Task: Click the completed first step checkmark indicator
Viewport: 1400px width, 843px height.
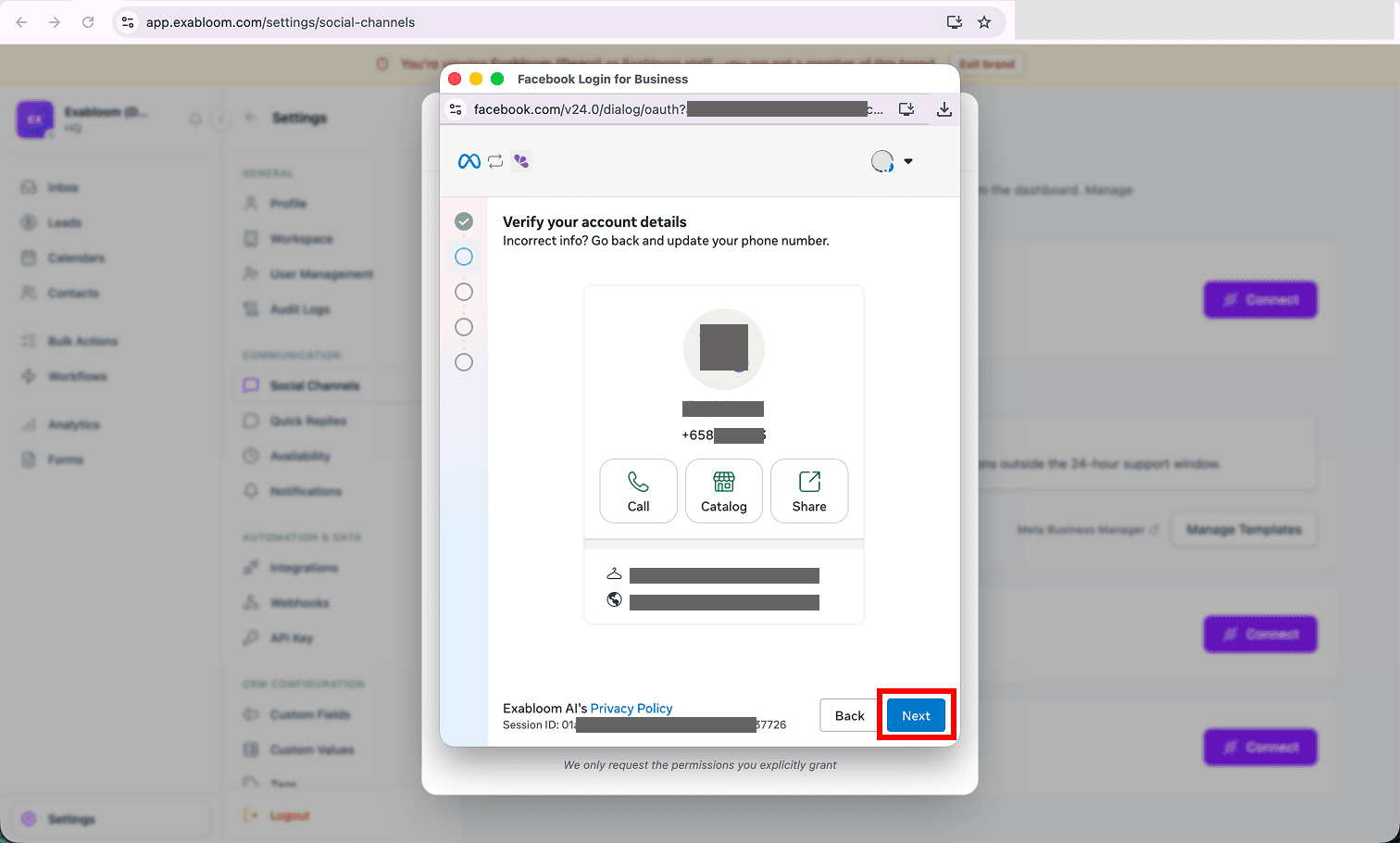Action: (464, 221)
